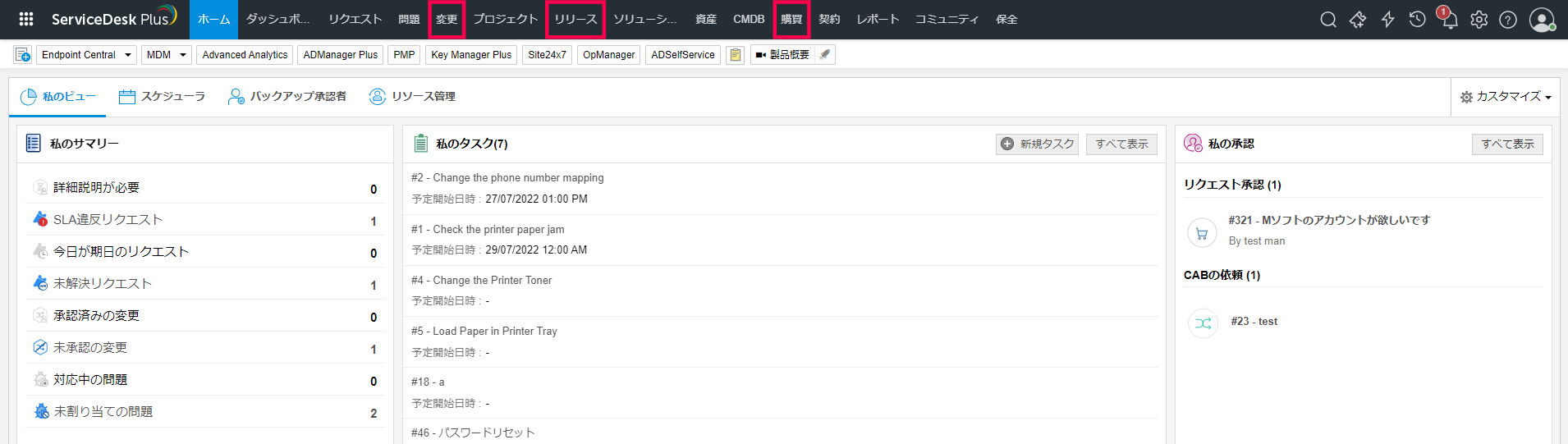Open task #5 Load Paper in Printer Tray
The width and height of the screenshot is (1568, 444).
click(484, 332)
